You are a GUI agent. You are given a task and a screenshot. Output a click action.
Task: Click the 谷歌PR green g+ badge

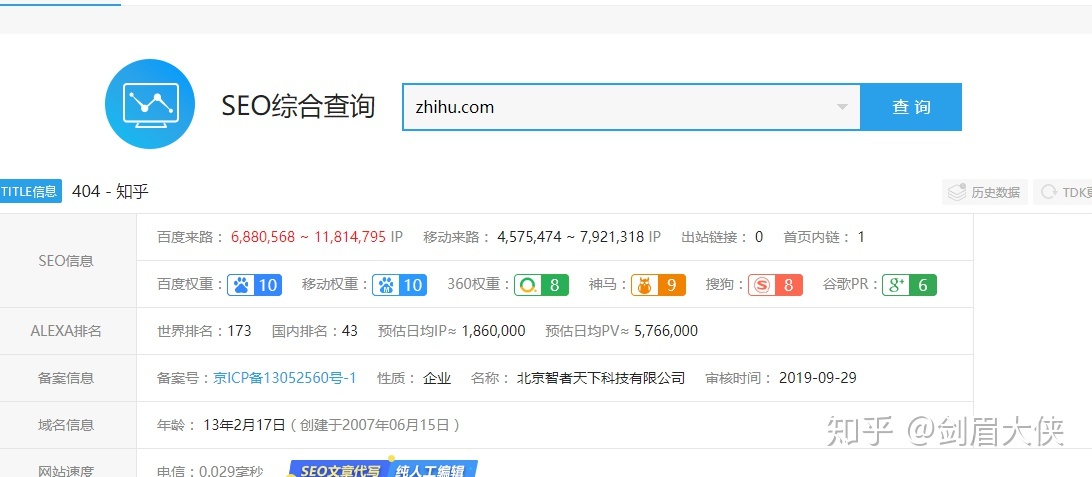(x=909, y=285)
